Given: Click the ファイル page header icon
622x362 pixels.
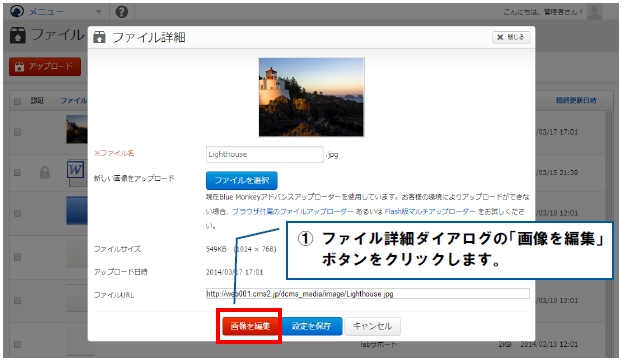Looking at the screenshot, I should click(x=17, y=35).
